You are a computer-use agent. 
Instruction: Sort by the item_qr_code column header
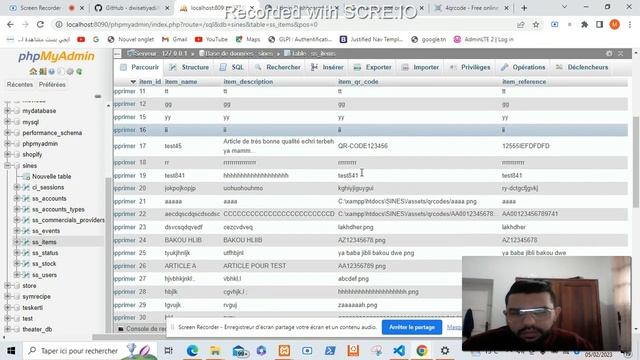click(358, 82)
